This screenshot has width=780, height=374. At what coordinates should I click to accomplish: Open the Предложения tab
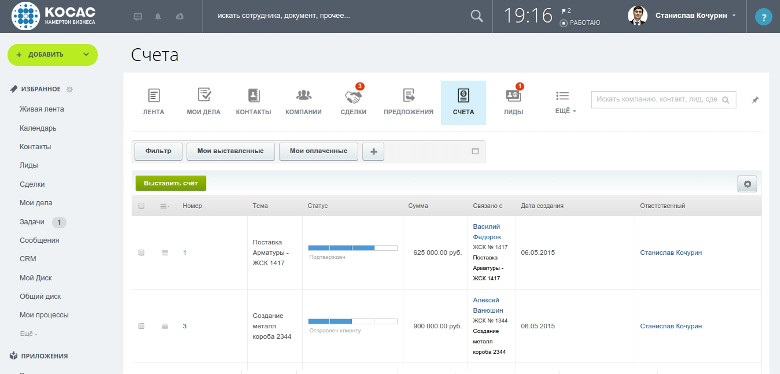(x=408, y=102)
